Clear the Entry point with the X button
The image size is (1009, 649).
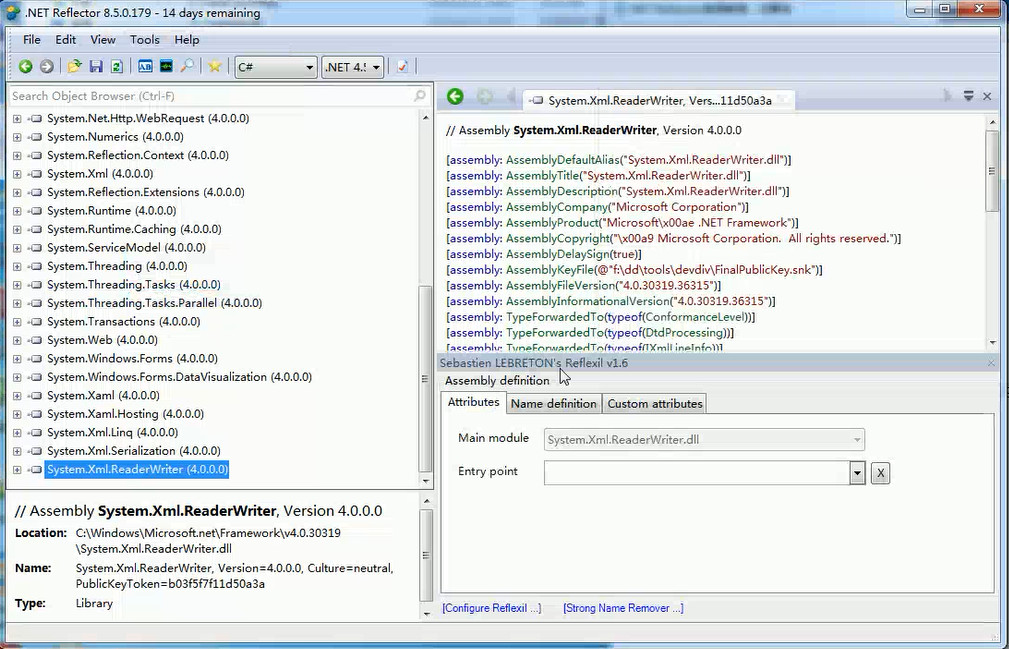pos(879,472)
